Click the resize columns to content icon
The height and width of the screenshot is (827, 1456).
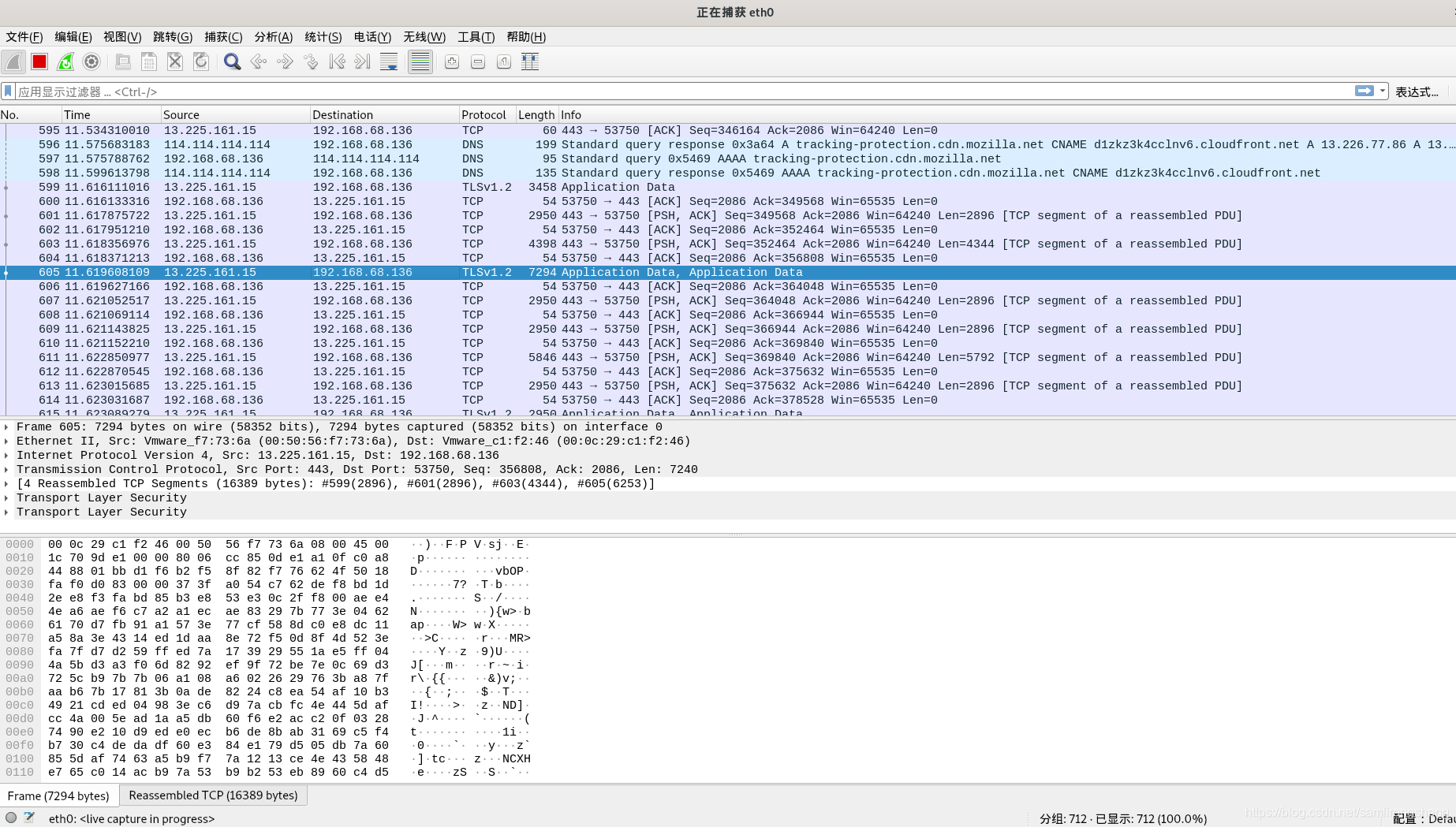pyautogui.click(x=530, y=61)
